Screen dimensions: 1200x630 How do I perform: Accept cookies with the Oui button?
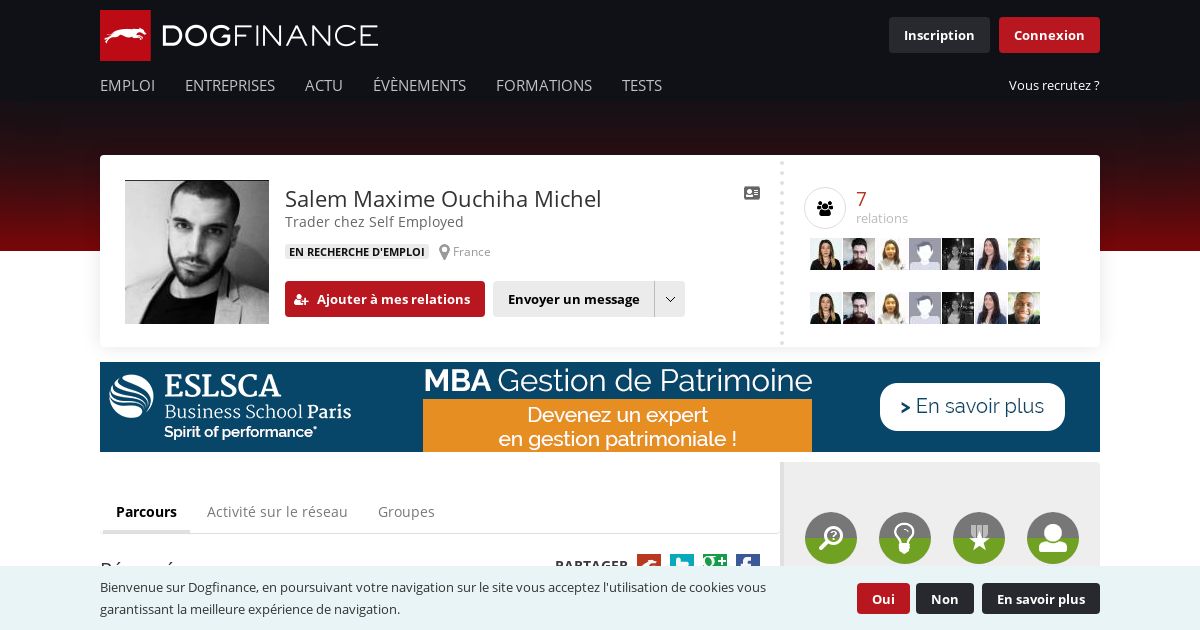tap(883, 599)
